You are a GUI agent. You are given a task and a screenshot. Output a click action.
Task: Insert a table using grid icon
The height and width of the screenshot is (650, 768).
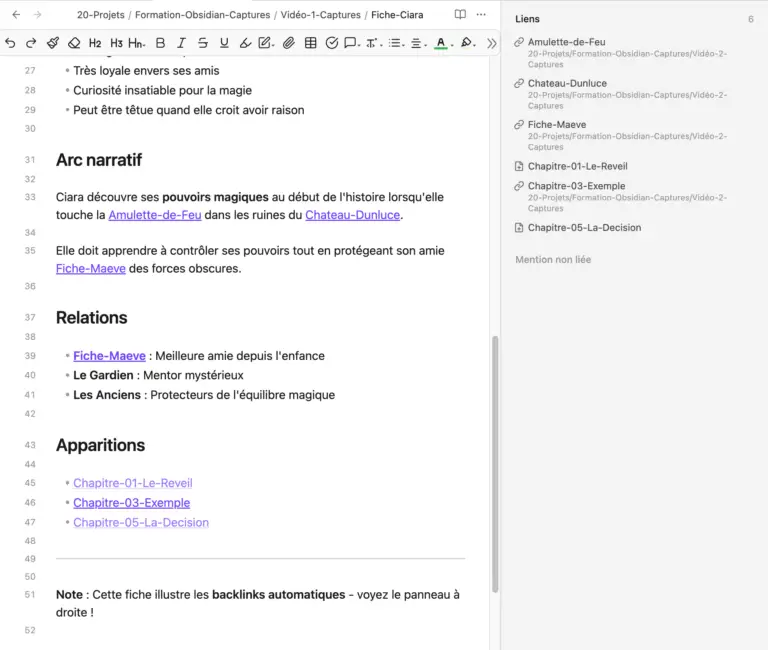311,43
